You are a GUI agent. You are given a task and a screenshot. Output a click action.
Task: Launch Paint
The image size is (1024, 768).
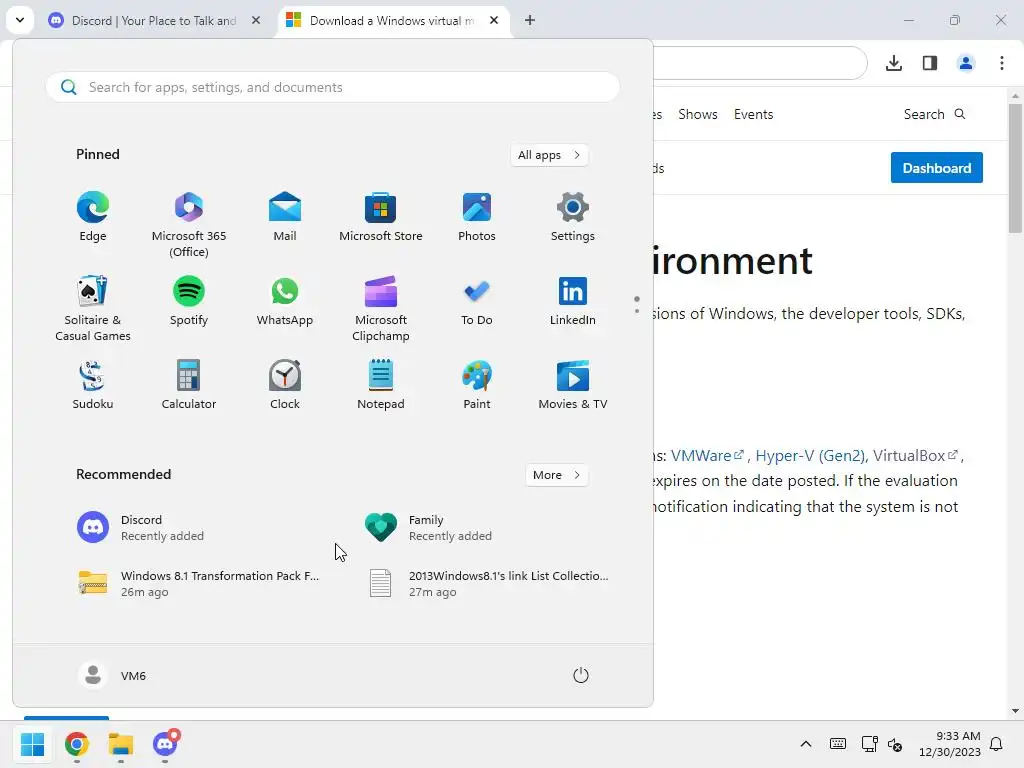[477, 385]
